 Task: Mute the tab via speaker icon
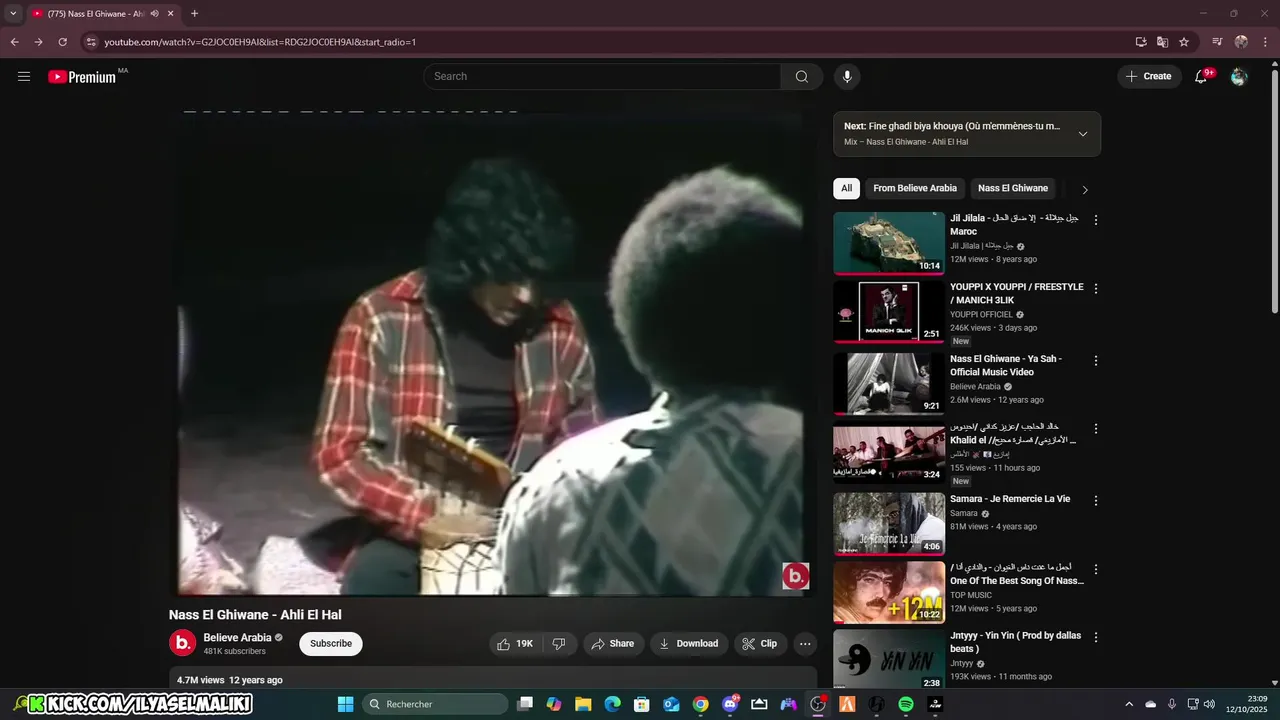coord(155,14)
